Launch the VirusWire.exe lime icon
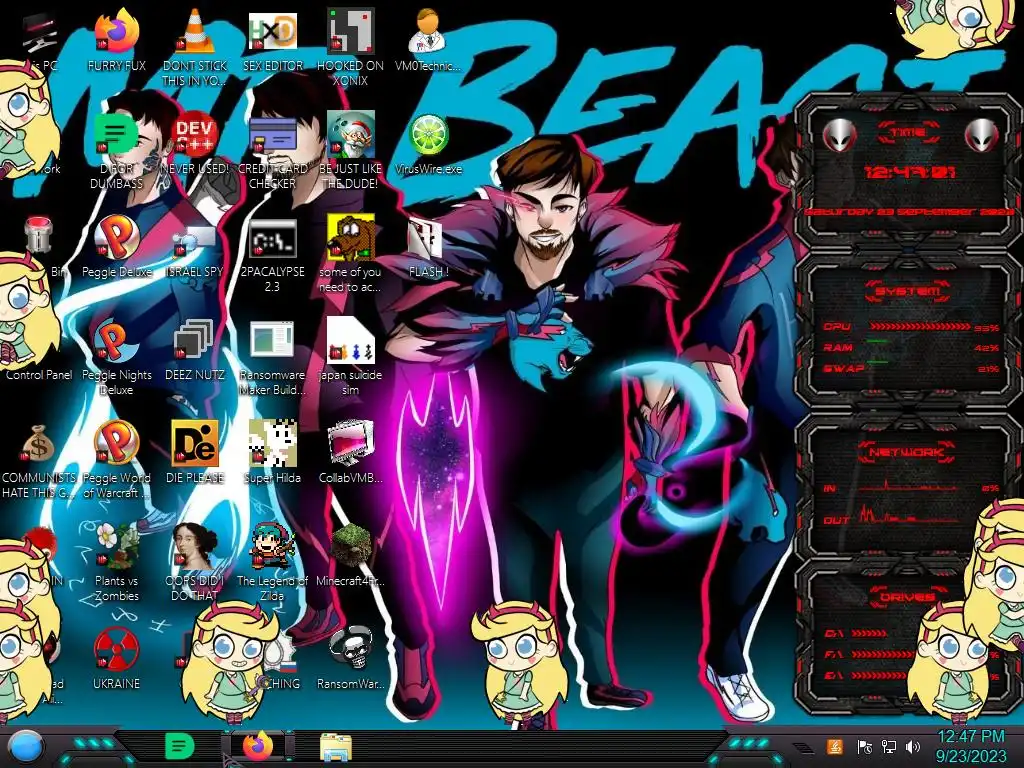 click(x=428, y=135)
